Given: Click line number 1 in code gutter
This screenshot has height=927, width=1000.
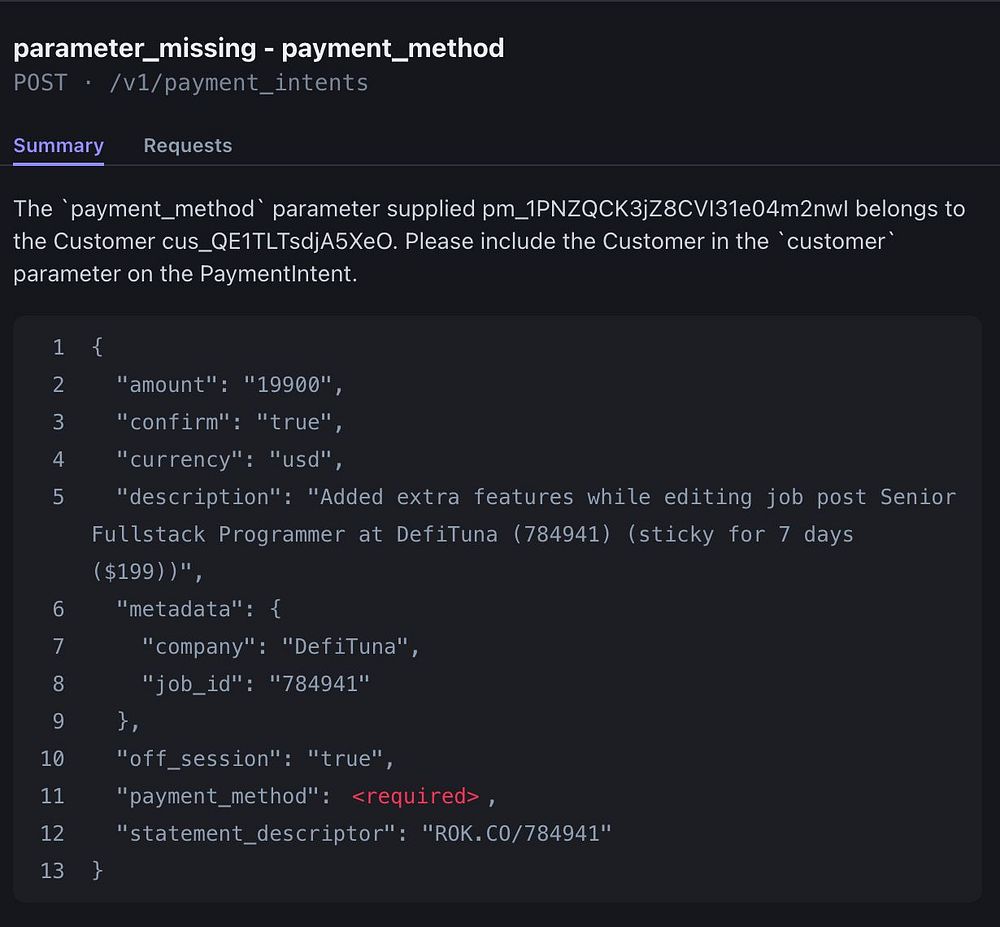Looking at the screenshot, I should (58, 348).
